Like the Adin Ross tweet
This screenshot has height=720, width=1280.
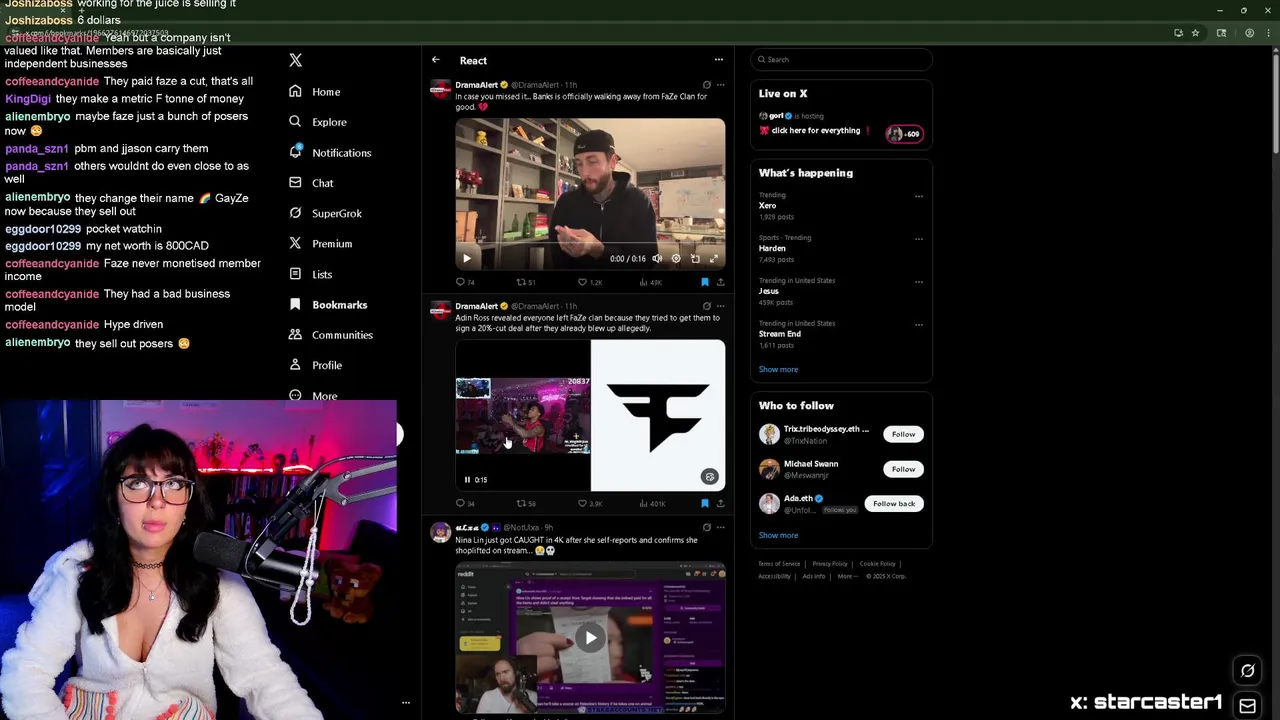click(582, 504)
